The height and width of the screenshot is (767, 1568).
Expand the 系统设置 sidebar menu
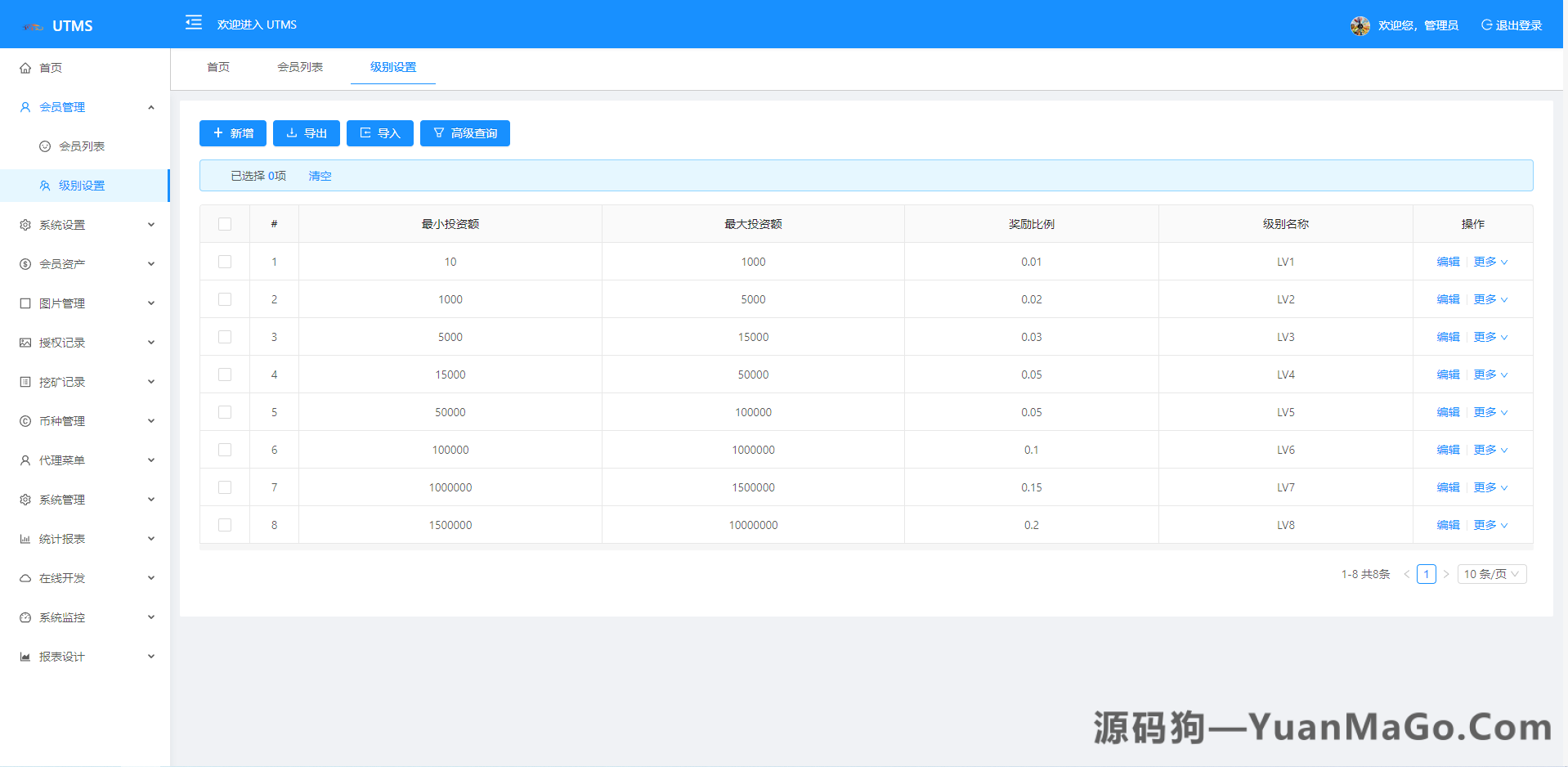click(x=62, y=224)
